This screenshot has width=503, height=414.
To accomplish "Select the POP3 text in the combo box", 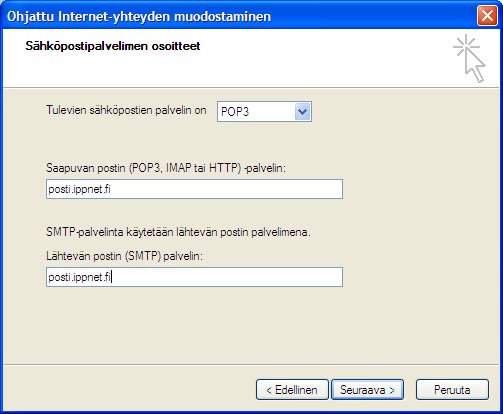I will [x=235, y=112].
